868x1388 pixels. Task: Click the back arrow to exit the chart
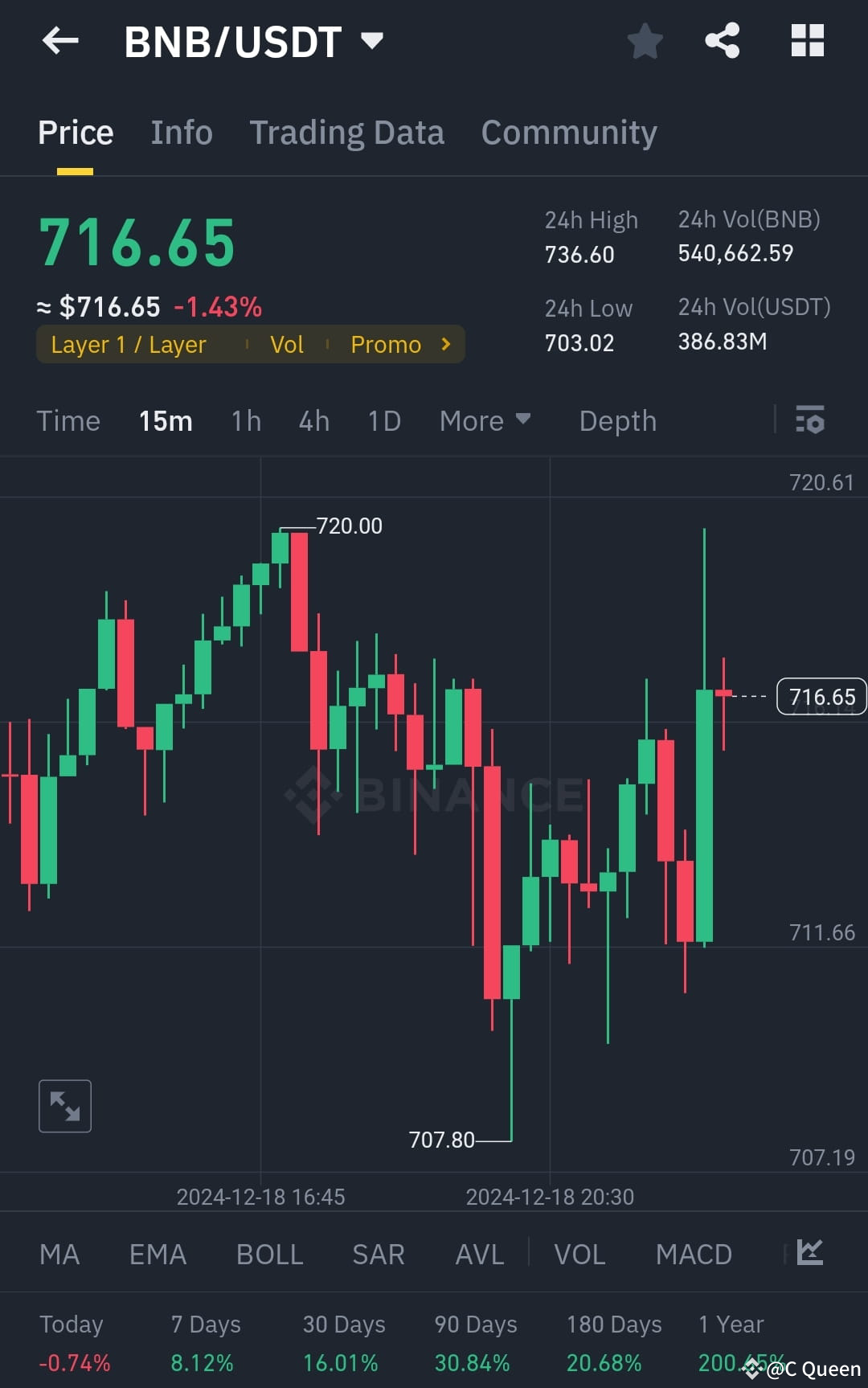[x=60, y=41]
